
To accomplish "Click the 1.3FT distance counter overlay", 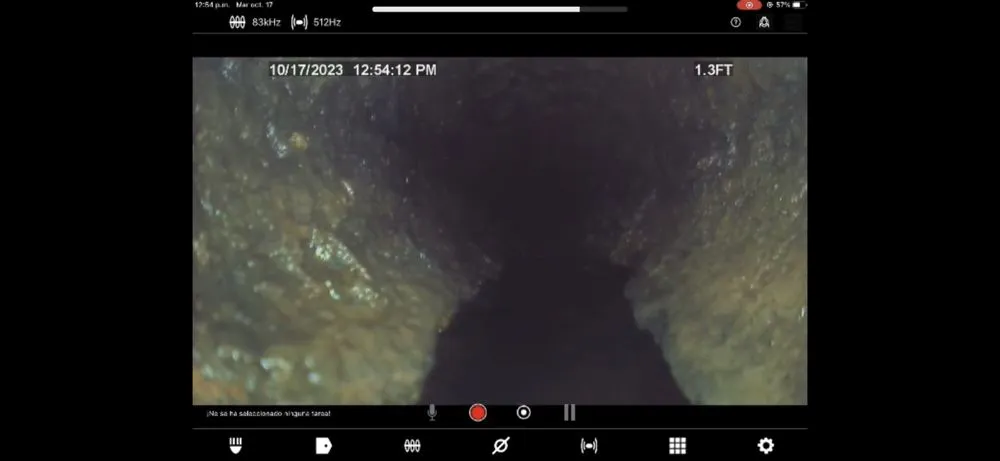I will (713, 70).
